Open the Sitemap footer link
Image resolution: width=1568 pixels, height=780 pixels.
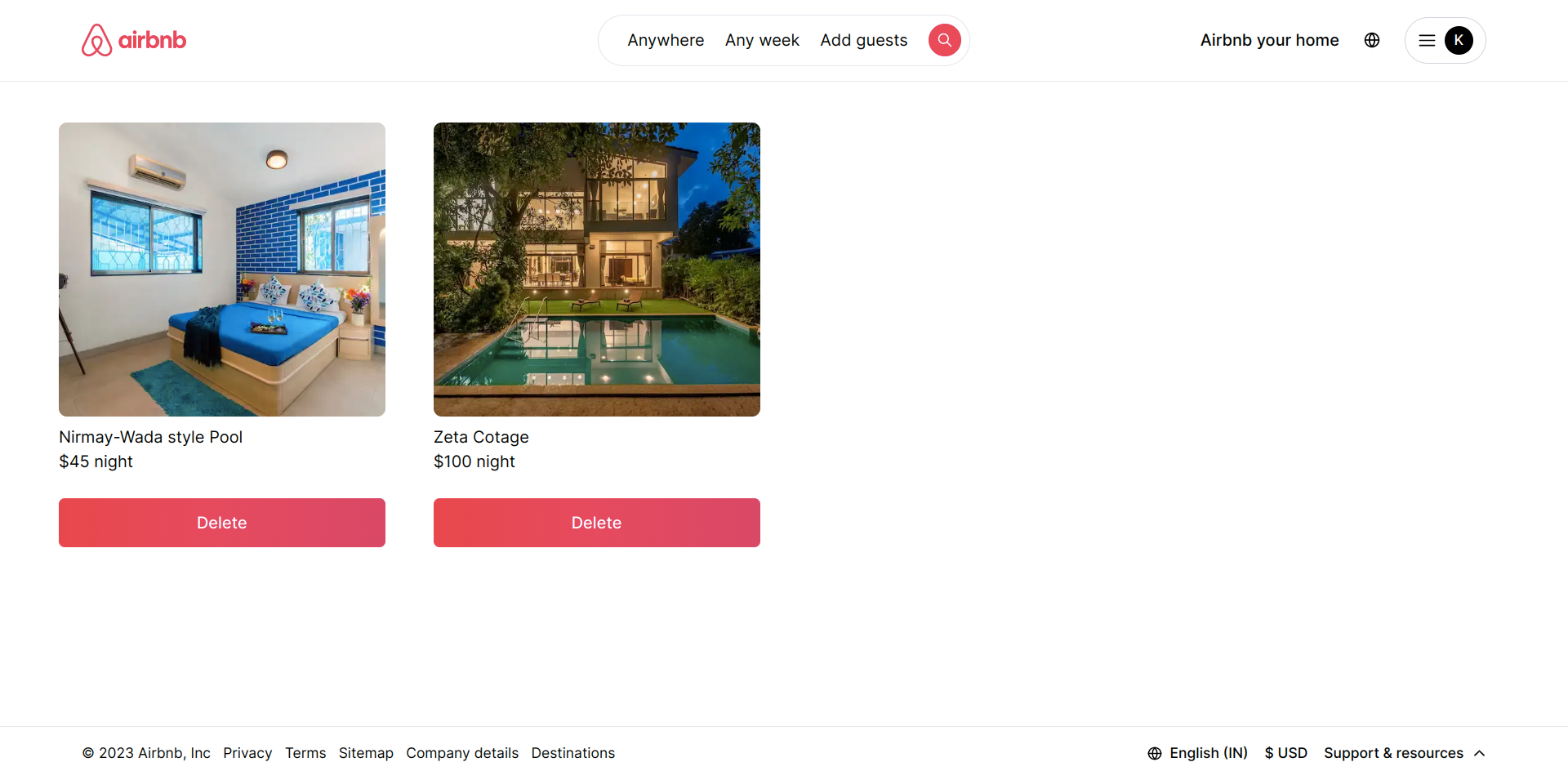pyautogui.click(x=366, y=753)
